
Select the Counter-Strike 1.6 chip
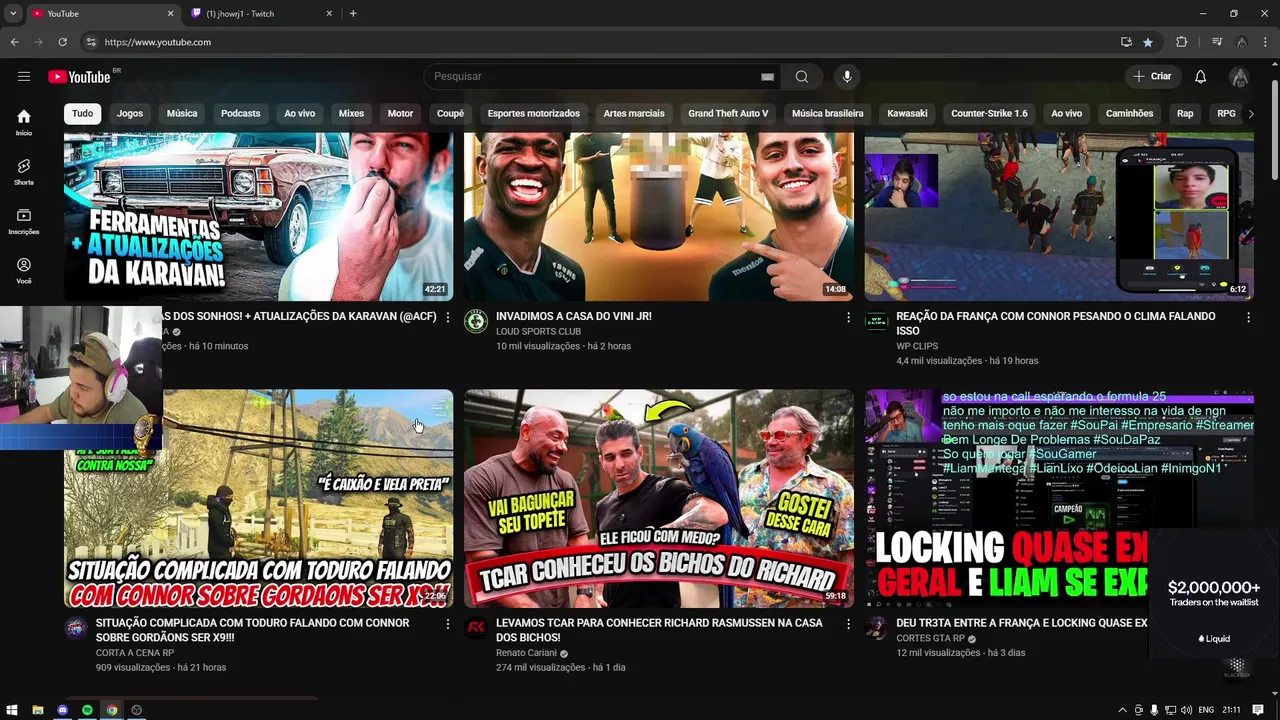(989, 114)
